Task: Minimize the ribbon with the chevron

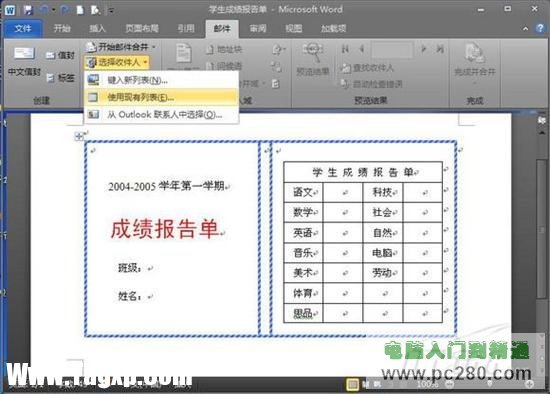Action: (525, 29)
